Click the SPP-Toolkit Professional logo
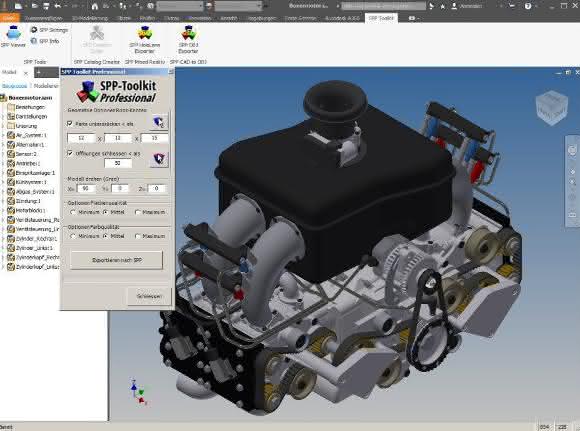 [117, 91]
